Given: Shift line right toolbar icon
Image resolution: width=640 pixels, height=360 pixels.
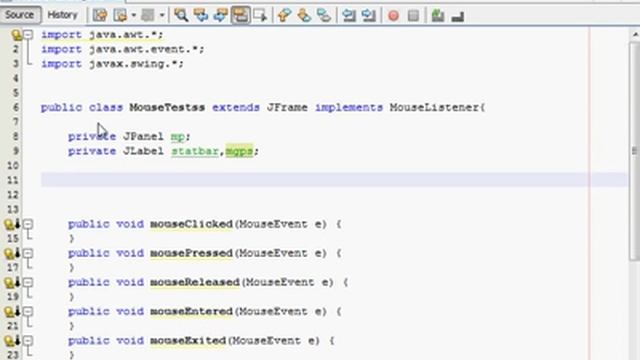Looking at the screenshot, I should click(x=368, y=16).
